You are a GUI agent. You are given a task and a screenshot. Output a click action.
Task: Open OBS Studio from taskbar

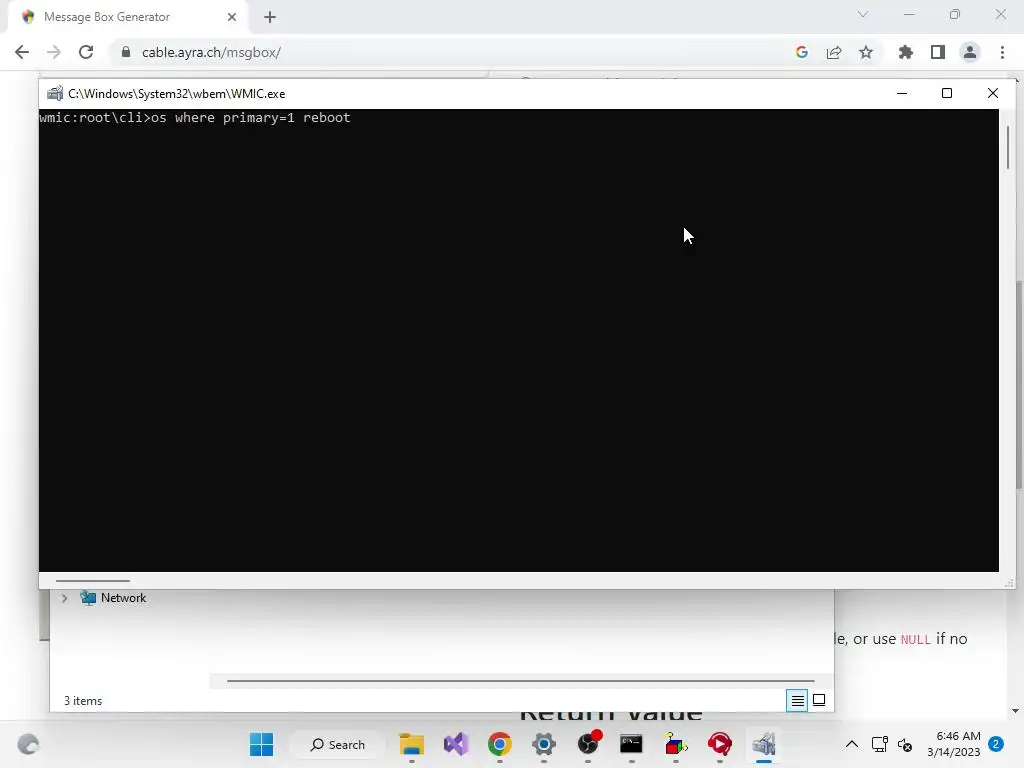[x=588, y=744]
